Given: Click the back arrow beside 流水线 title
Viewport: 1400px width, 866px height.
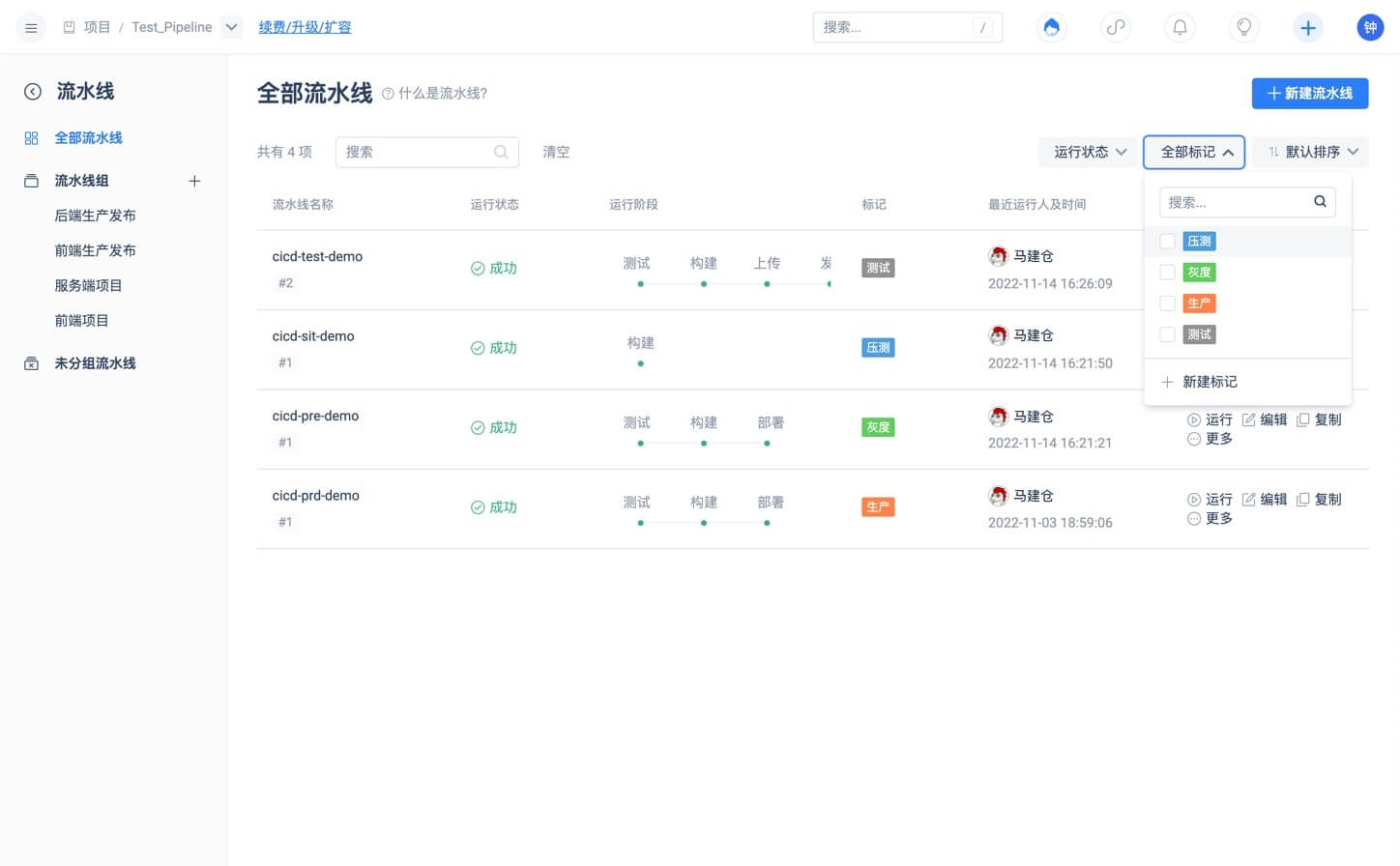Looking at the screenshot, I should point(33,92).
